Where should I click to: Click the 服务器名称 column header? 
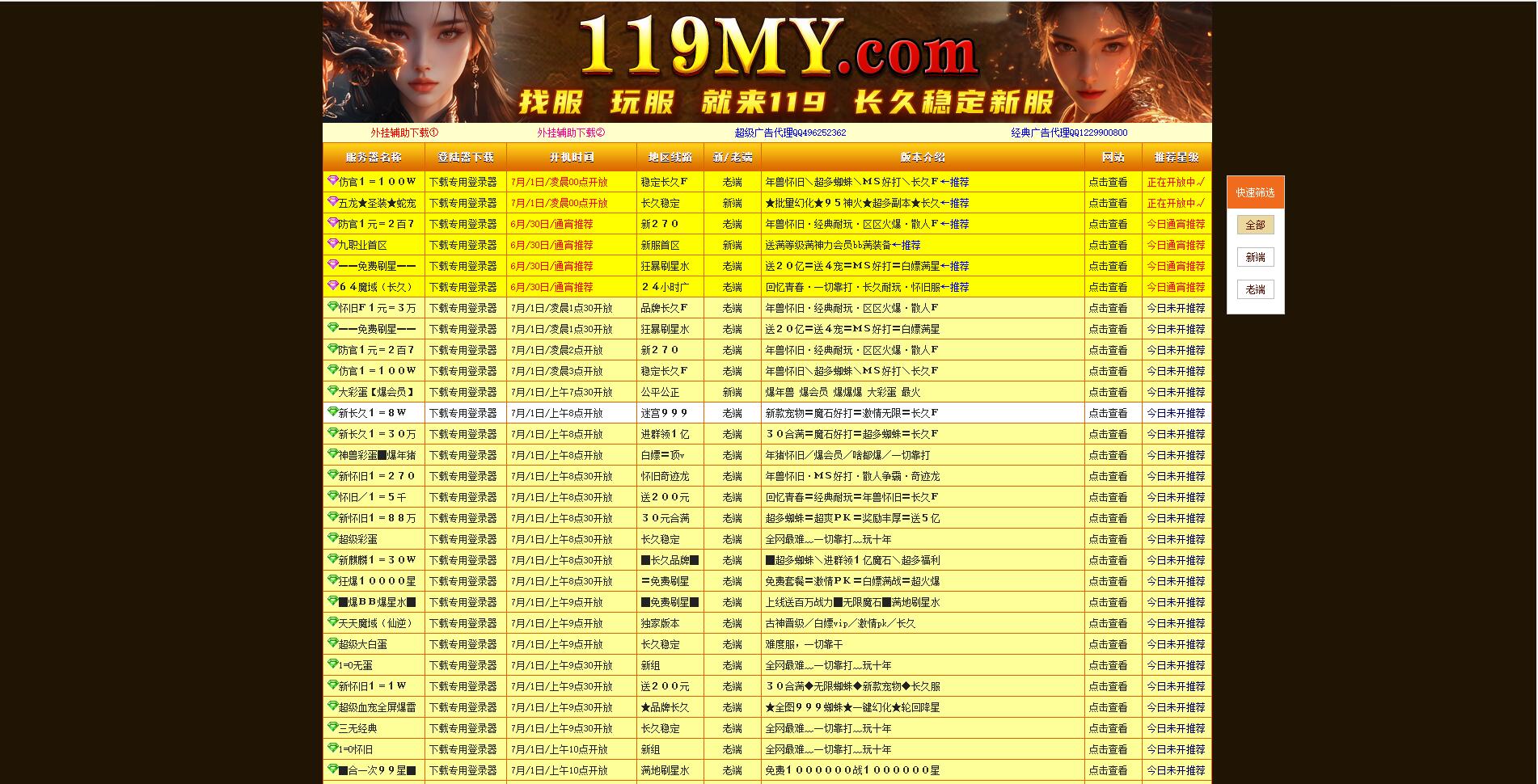point(373,157)
